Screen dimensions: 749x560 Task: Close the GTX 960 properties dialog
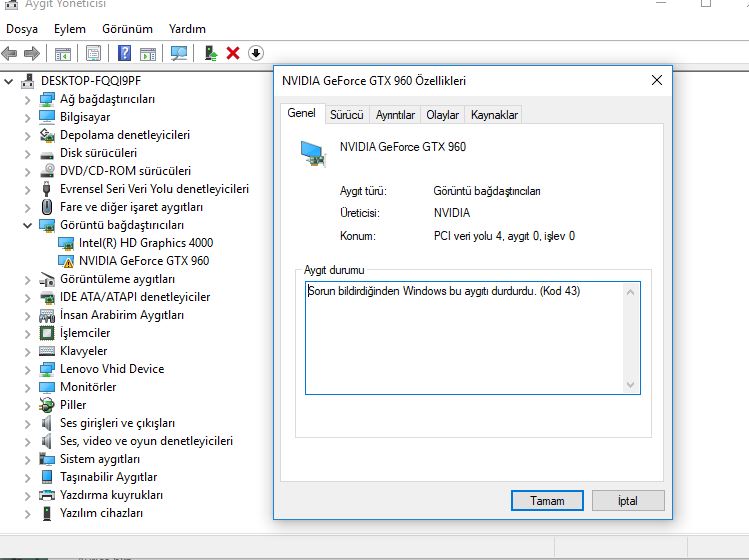[657, 80]
